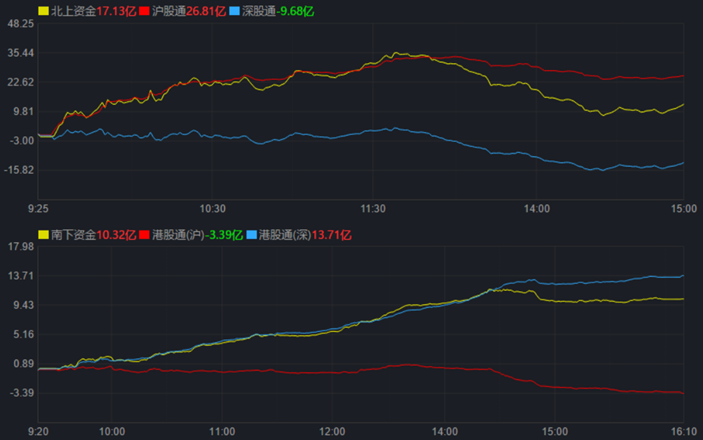Image resolution: width=703 pixels, height=440 pixels.
Task: Click the red 港股通(沪) legend swatch
Action: pos(145,235)
